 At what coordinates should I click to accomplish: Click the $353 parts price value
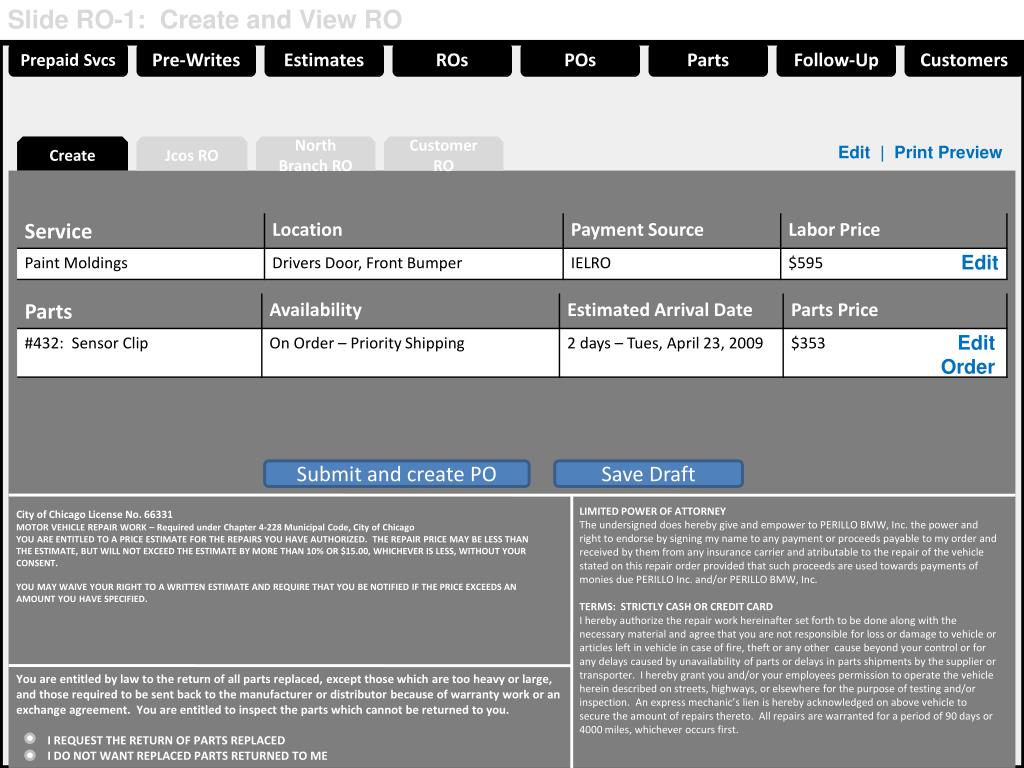[808, 344]
